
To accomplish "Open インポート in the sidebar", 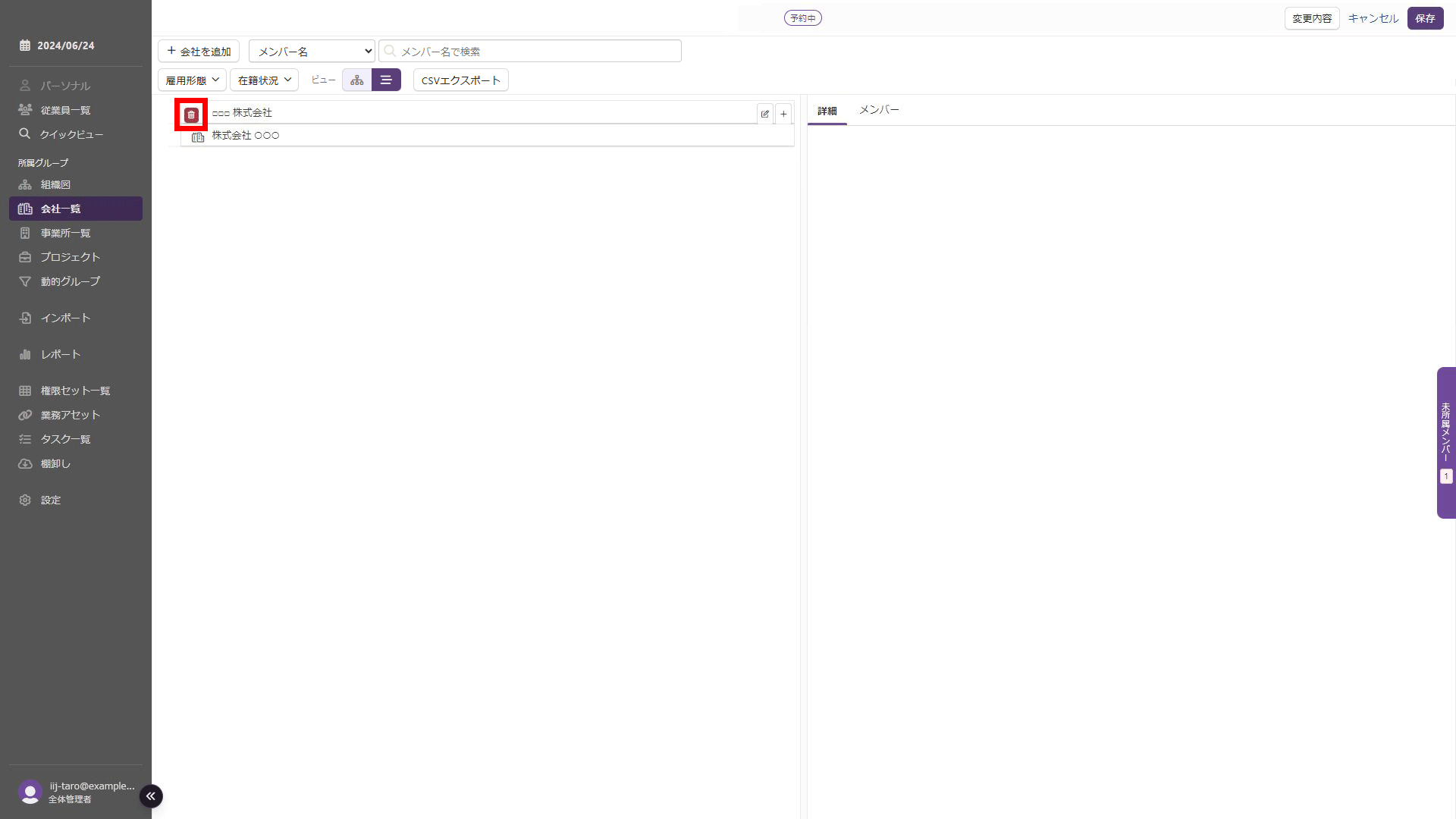I will (76, 318).
